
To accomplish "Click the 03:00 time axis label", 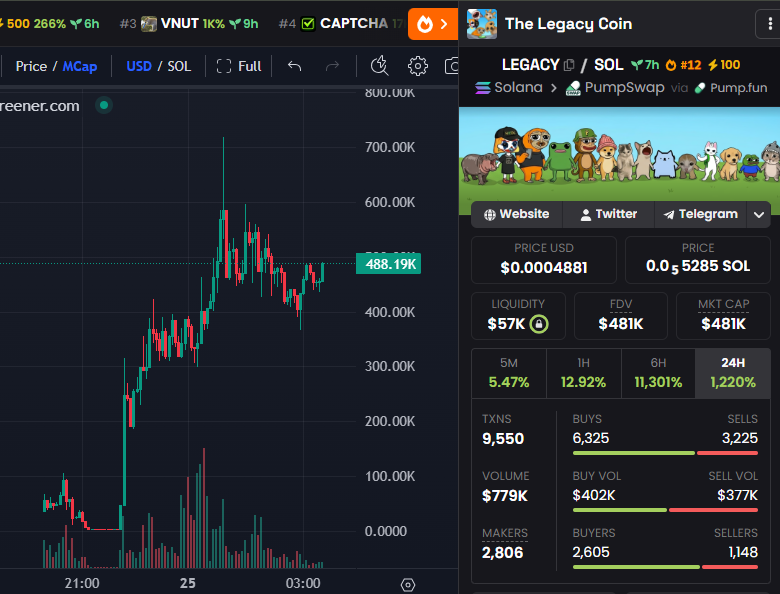I will 303,583.
